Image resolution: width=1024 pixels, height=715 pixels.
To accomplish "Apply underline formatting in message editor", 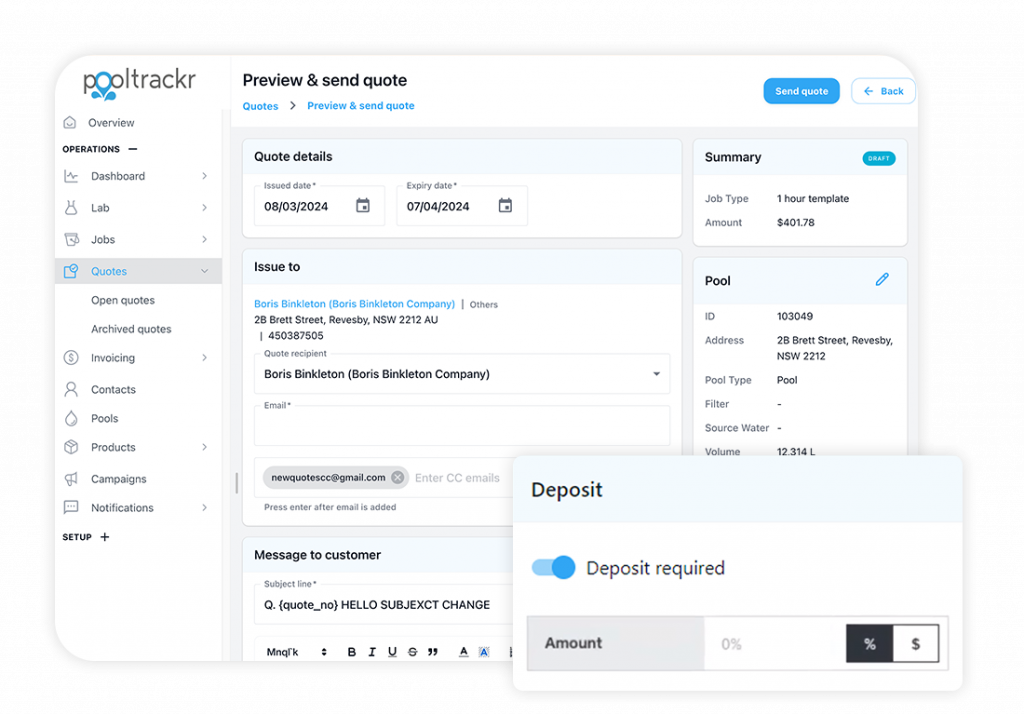I will [x=392, y=652].
